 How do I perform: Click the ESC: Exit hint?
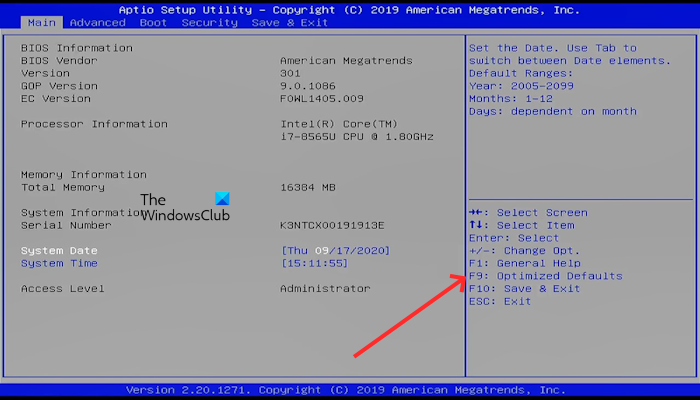500,301
